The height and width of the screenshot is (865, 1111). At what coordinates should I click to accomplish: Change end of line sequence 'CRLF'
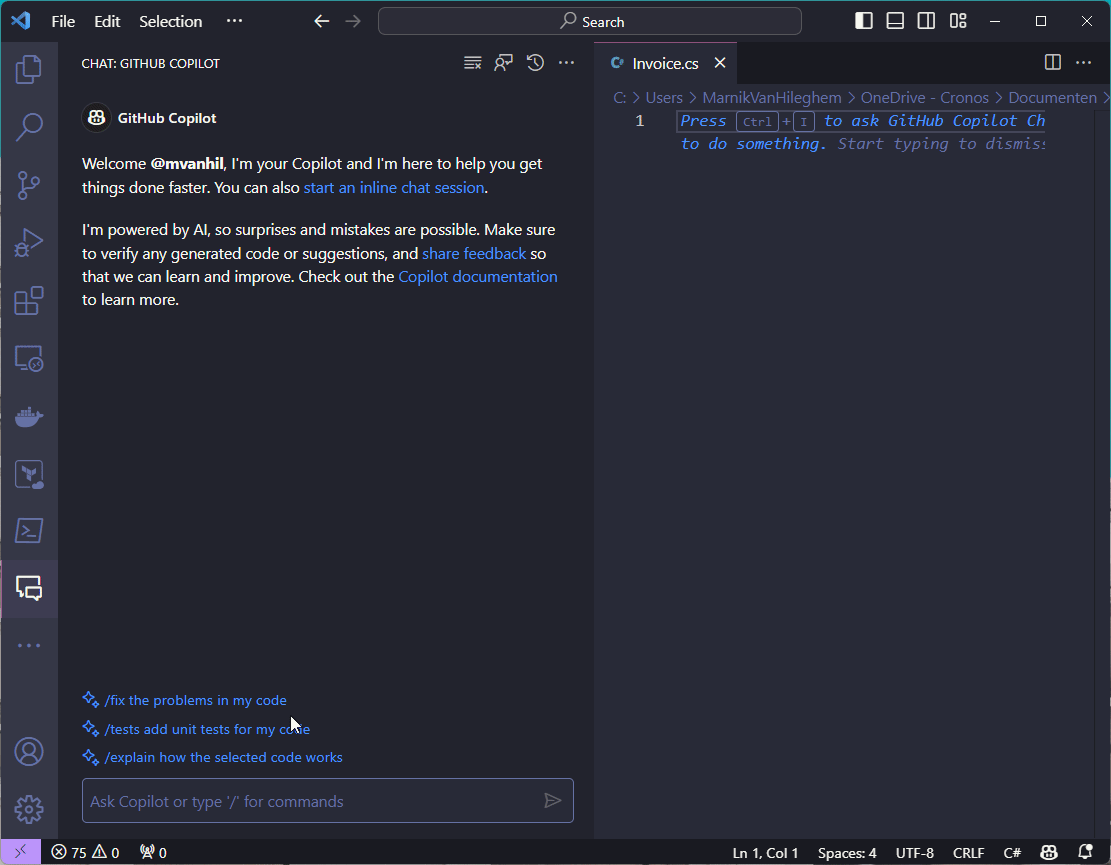coord(968,853)
